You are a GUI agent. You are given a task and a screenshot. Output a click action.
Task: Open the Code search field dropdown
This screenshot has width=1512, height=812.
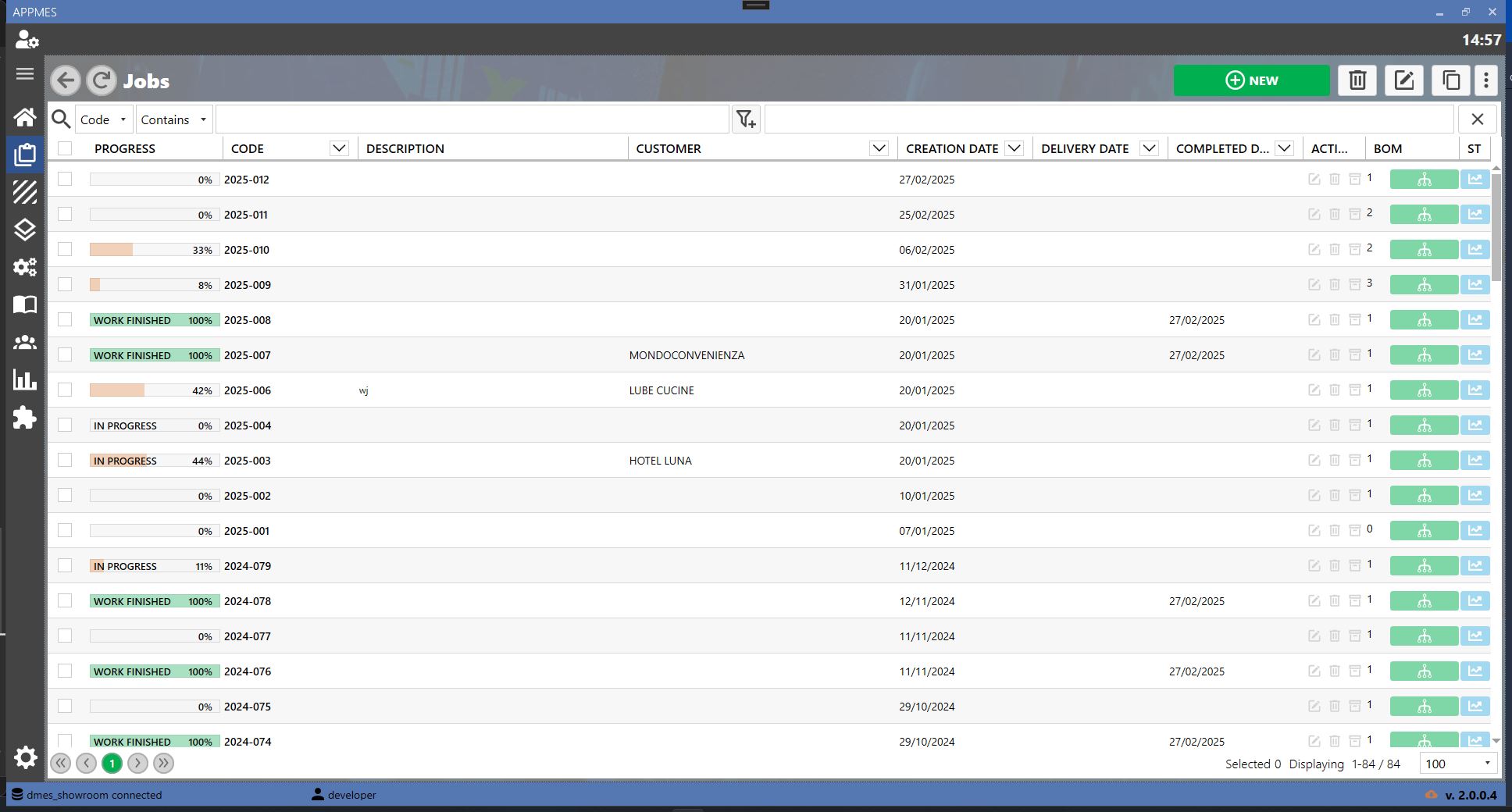(103, 119)
